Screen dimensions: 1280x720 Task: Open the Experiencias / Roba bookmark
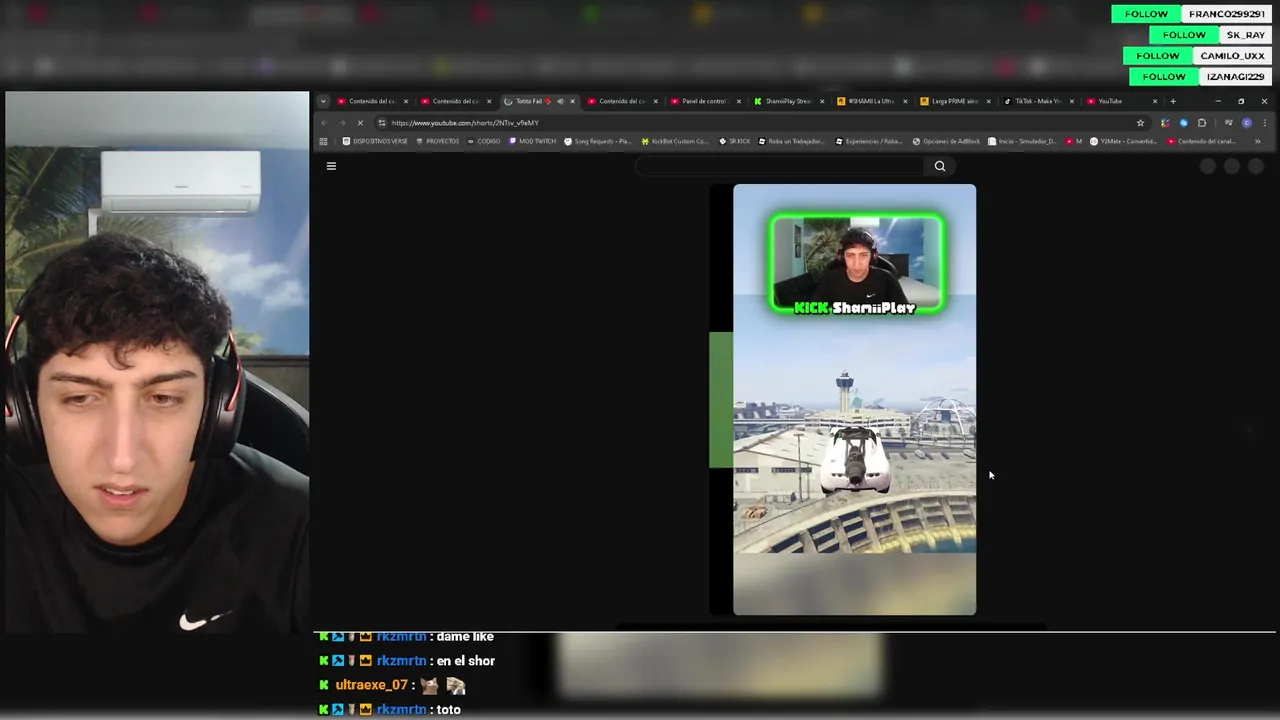click(x=869, y=141)
